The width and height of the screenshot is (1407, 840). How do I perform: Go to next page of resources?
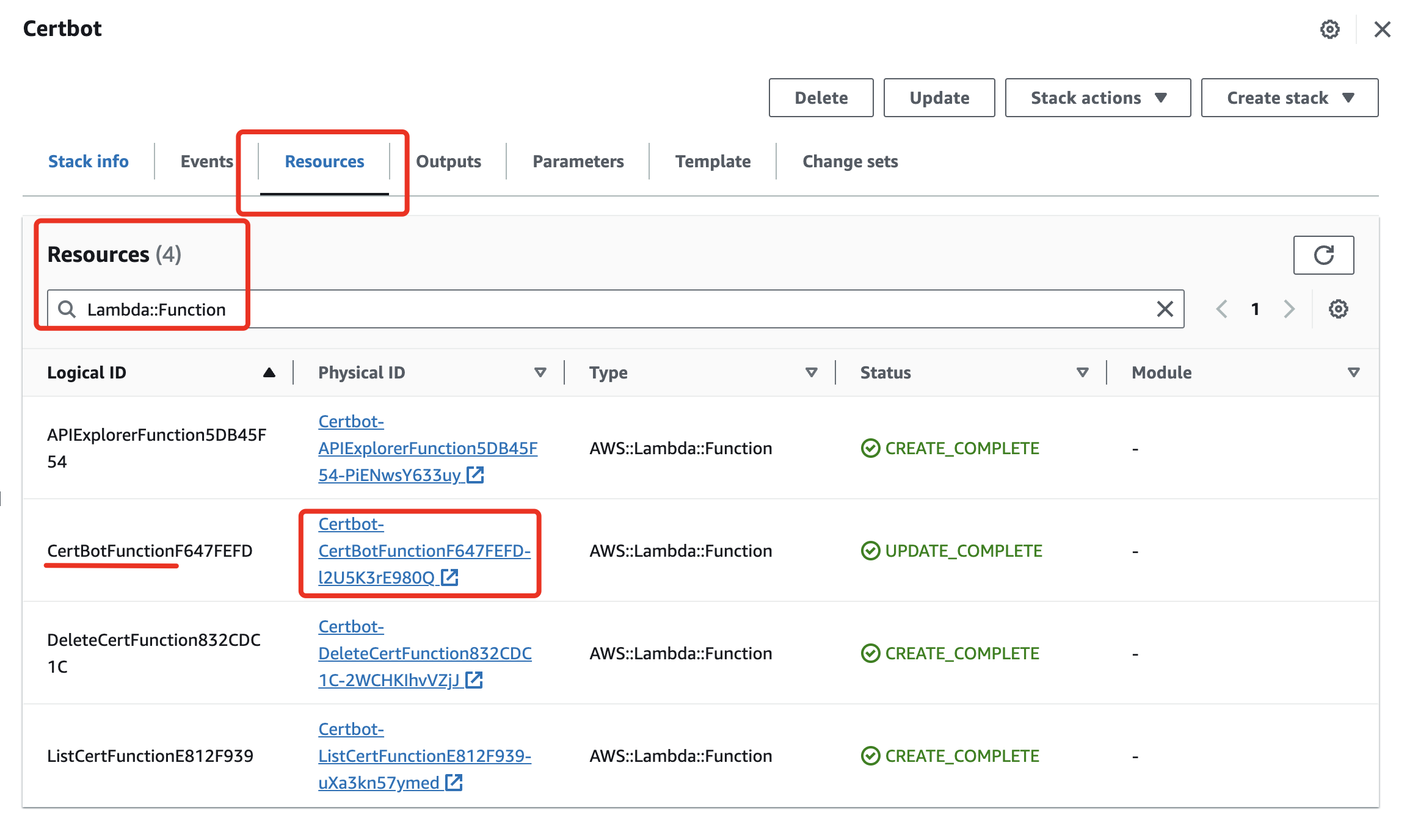pyautogui.click(x=1289, y=309)
